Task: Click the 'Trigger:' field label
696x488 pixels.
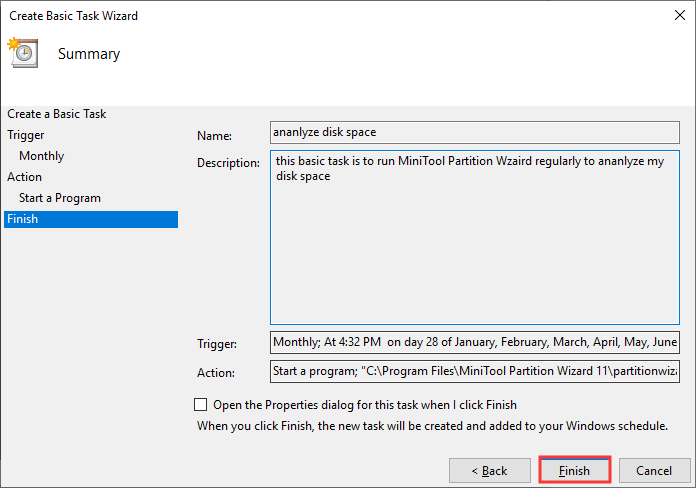Action: tap(217, 344)
